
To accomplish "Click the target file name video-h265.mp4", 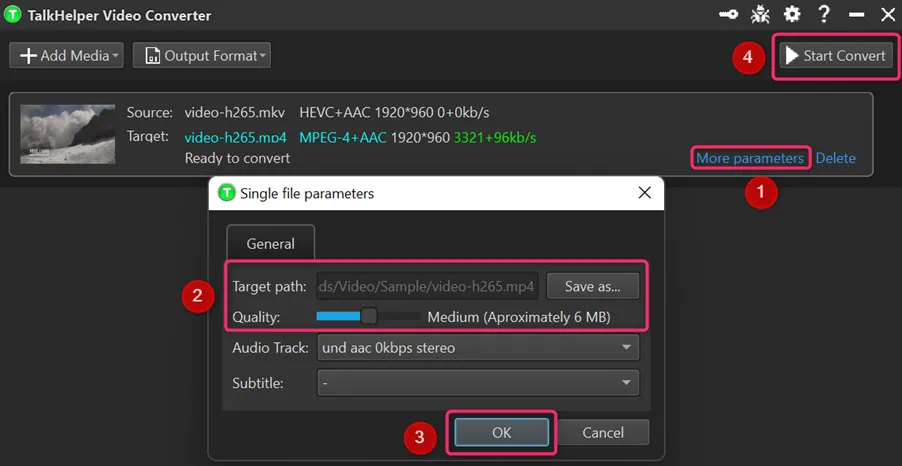I will tap(235, 137).
